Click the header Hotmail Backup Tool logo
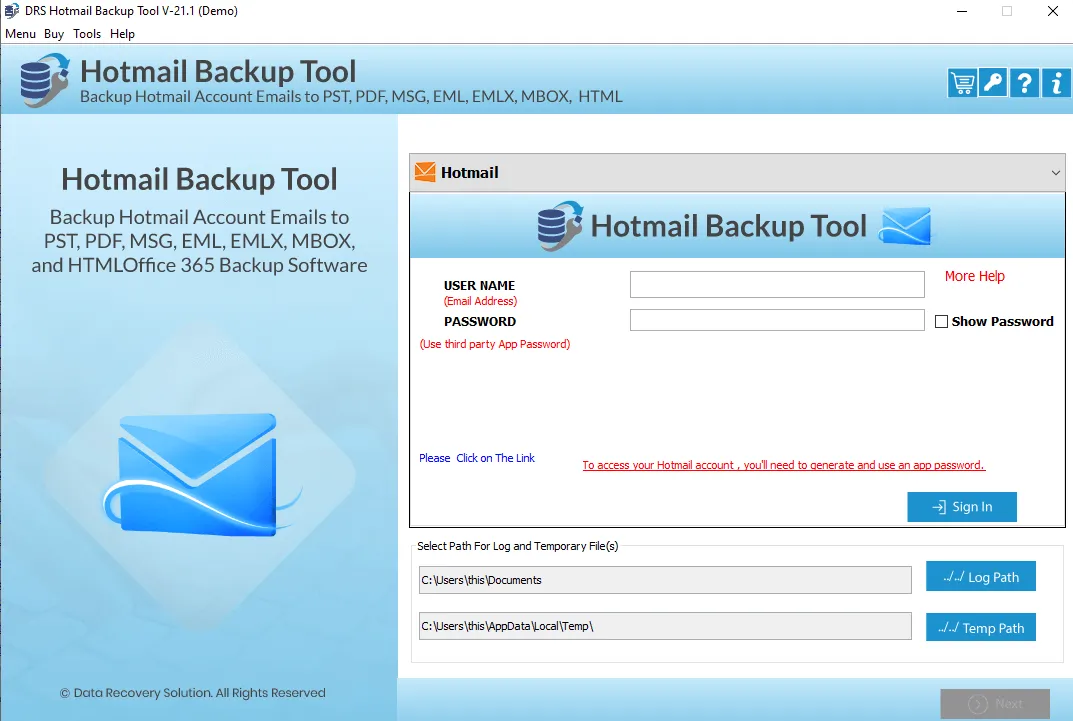Viewport: 1073px width, 721px height. (44, 80)
